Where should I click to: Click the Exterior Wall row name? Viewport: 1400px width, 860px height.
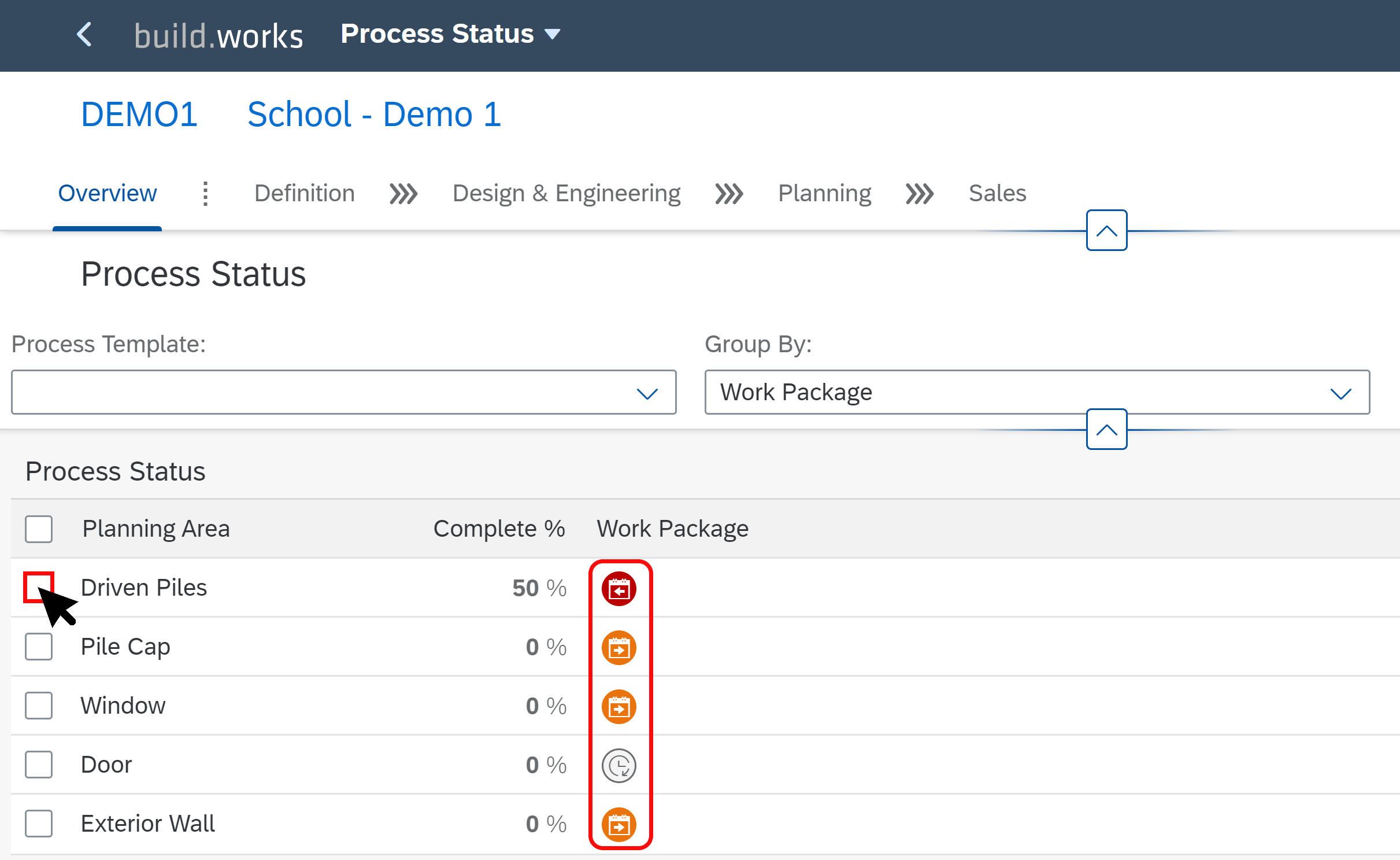point(148,824)
